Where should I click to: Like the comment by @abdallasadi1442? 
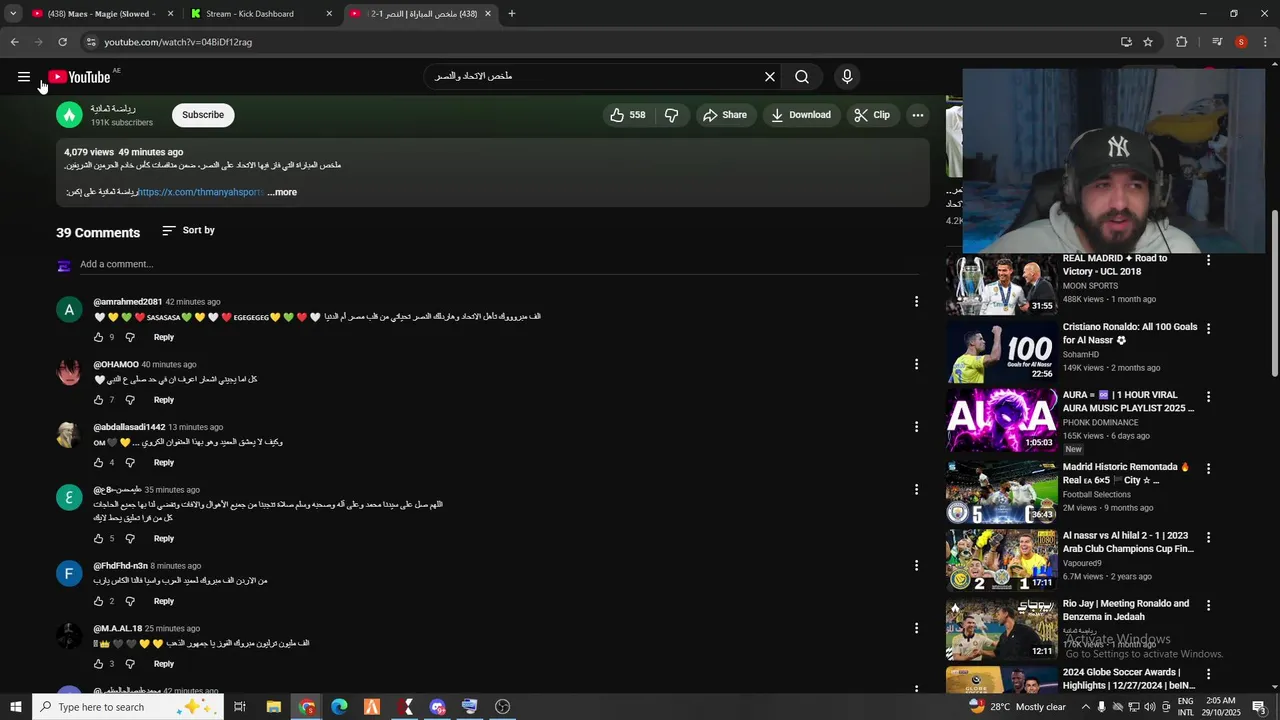click(x=98, y=463)
